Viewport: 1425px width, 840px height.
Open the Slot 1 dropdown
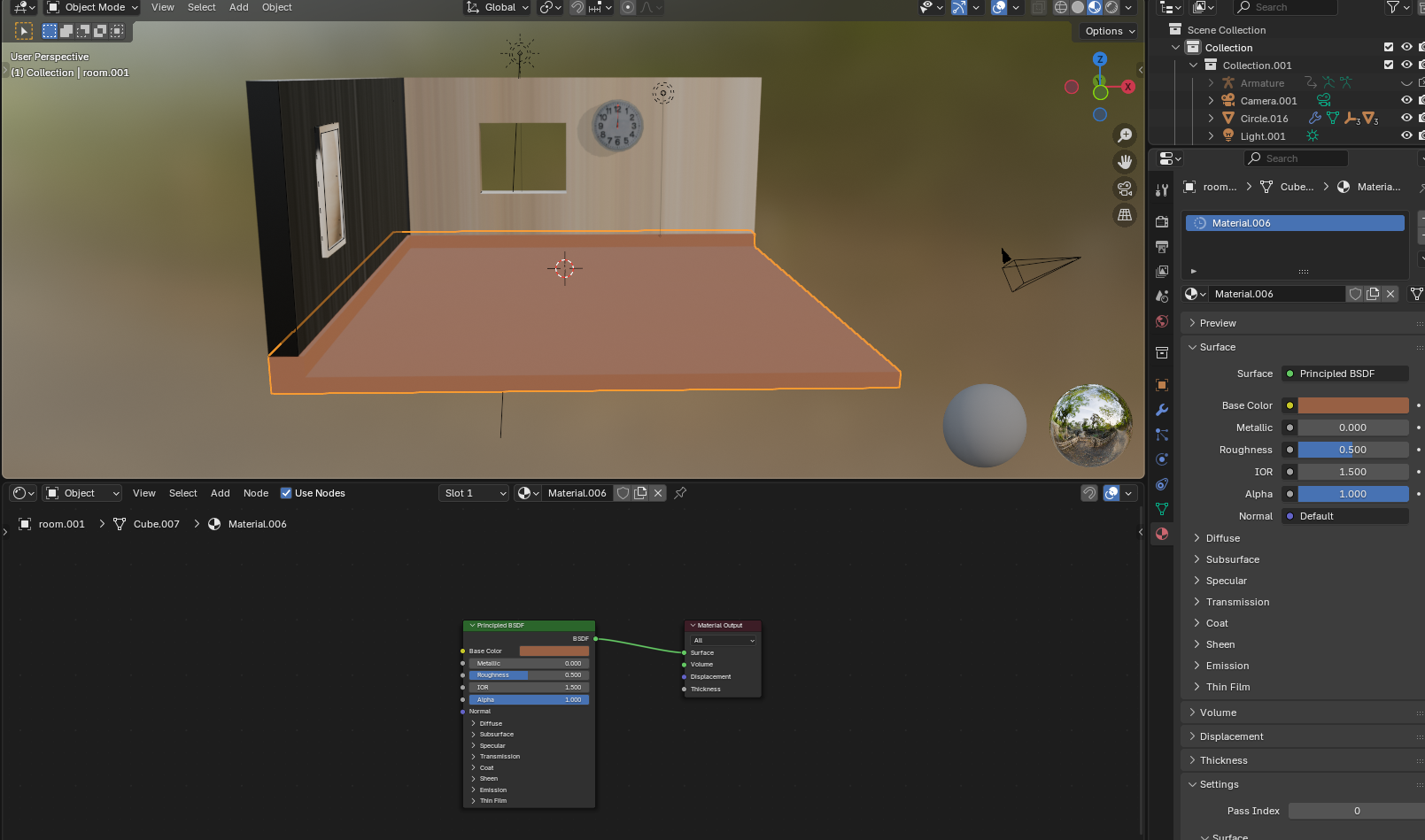474,493
